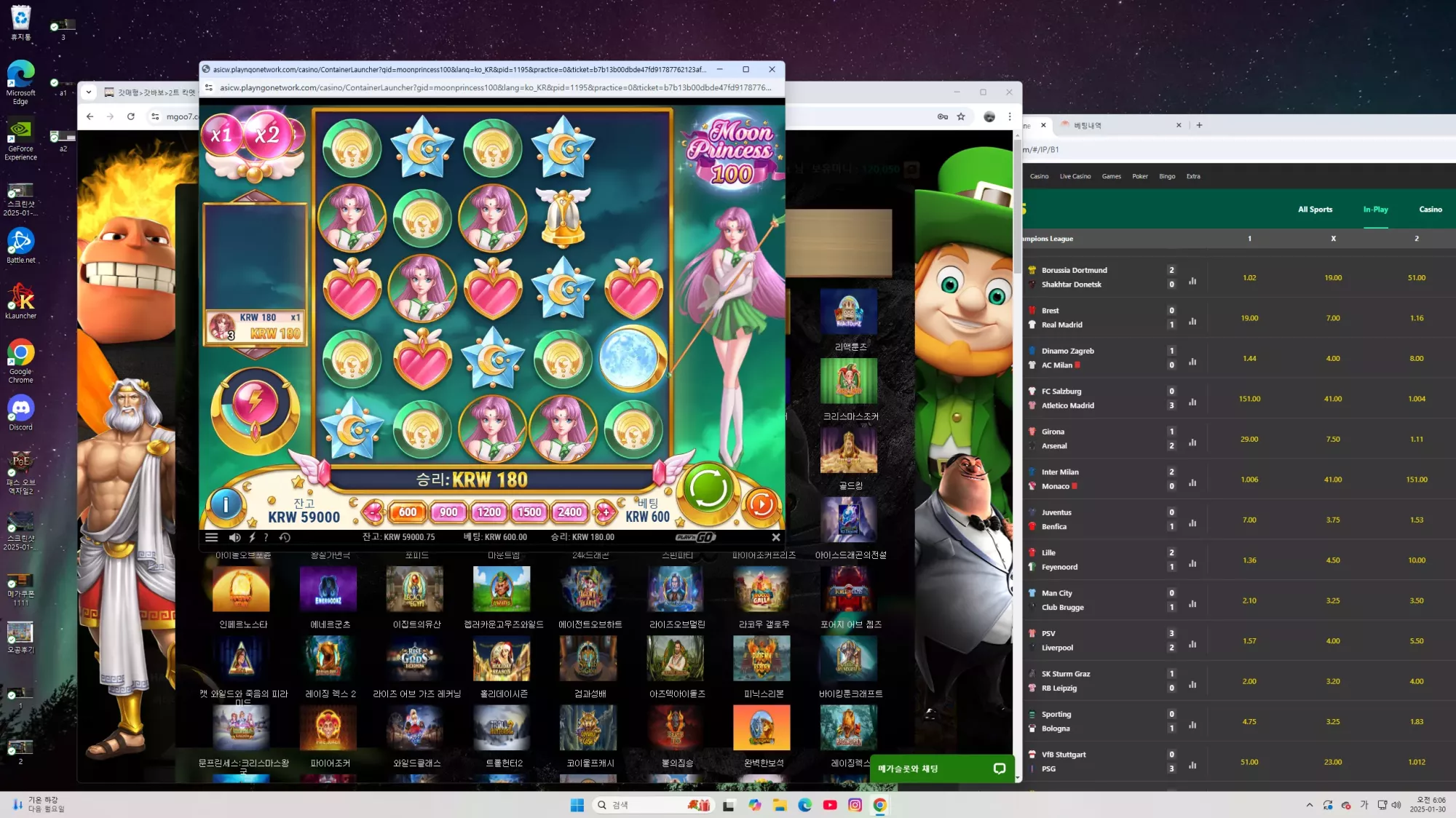Click the green spin button in slot game

coord(708,490)
